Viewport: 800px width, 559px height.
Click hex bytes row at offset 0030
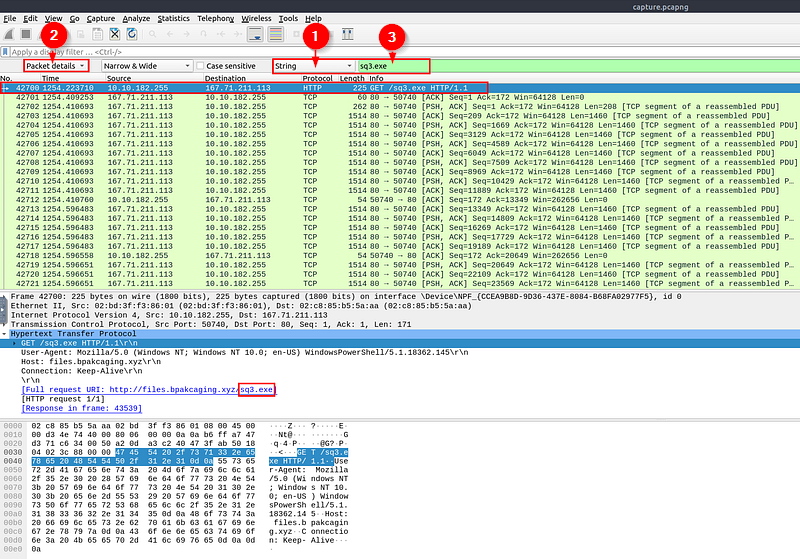(143, 452)
